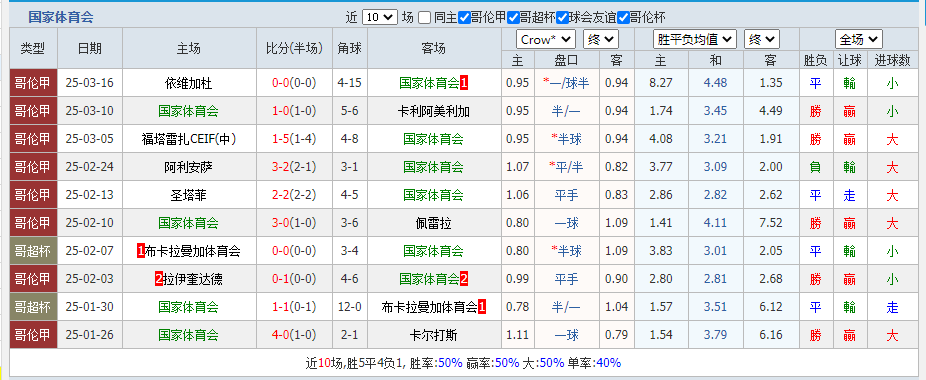Click 哥超杯 league tag on 25-02-07 row
Screen dimensions: 926x380
pos(33,251)
